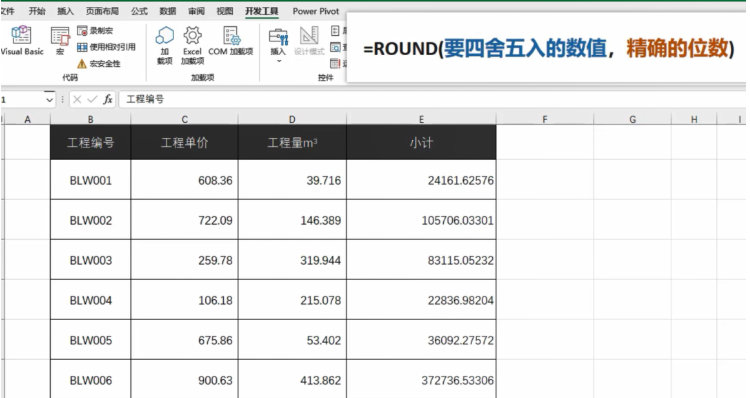Viewport: 750px width, 398px height.
Task: Open the Insert controls (插入) dropdown
Action: [278, 46]
